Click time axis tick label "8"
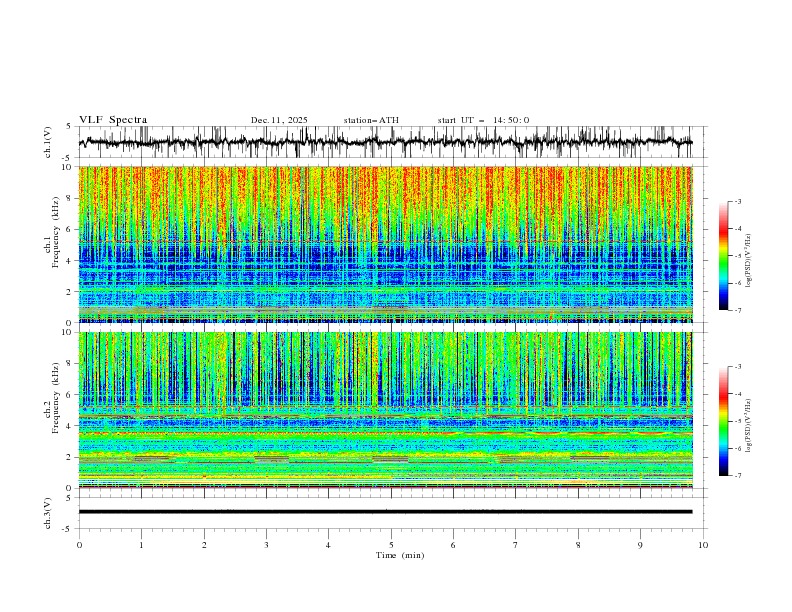792x612 pixels. [578, 545]
